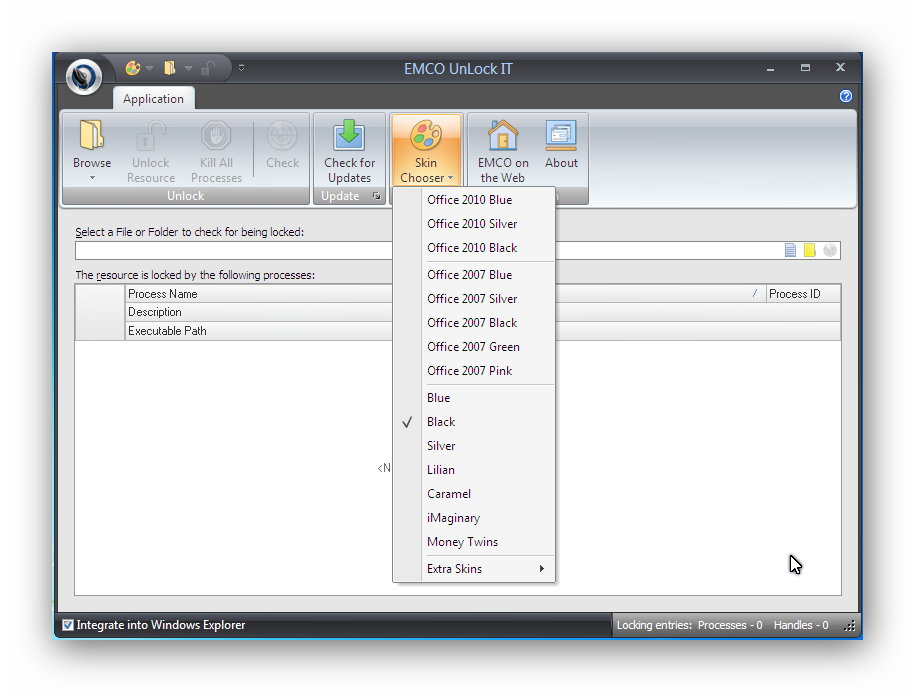The image size is (915, 692).
Task: Click the Check target icon in ribbon
Action: tap(282, 135)
